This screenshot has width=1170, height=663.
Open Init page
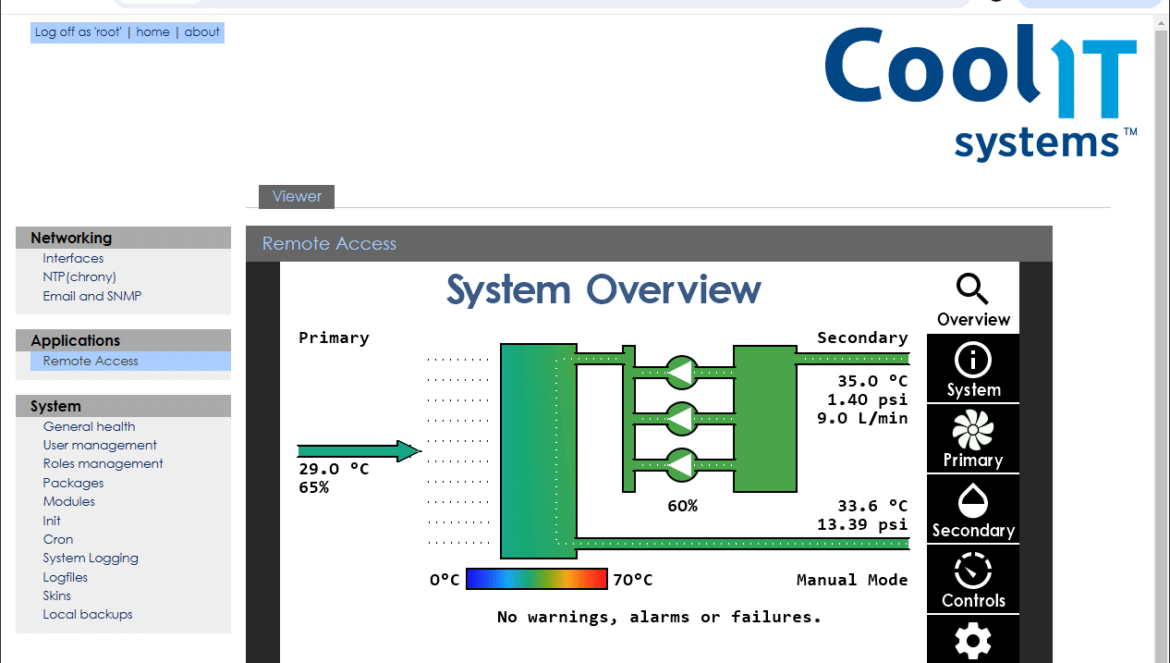click(51, 521)
